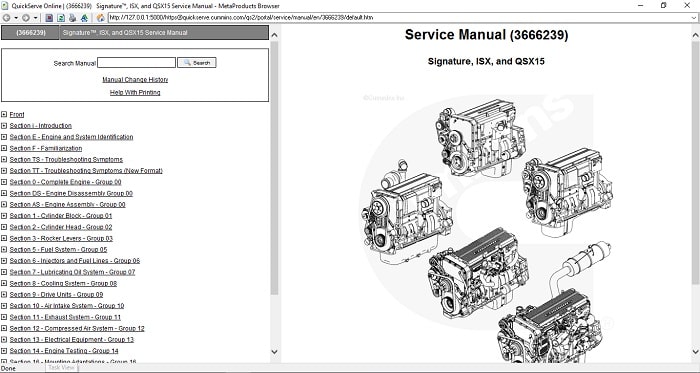The image size is (700, 373).
Task: Click the Refresh page toolbar icon
Action: click(61, 18)
